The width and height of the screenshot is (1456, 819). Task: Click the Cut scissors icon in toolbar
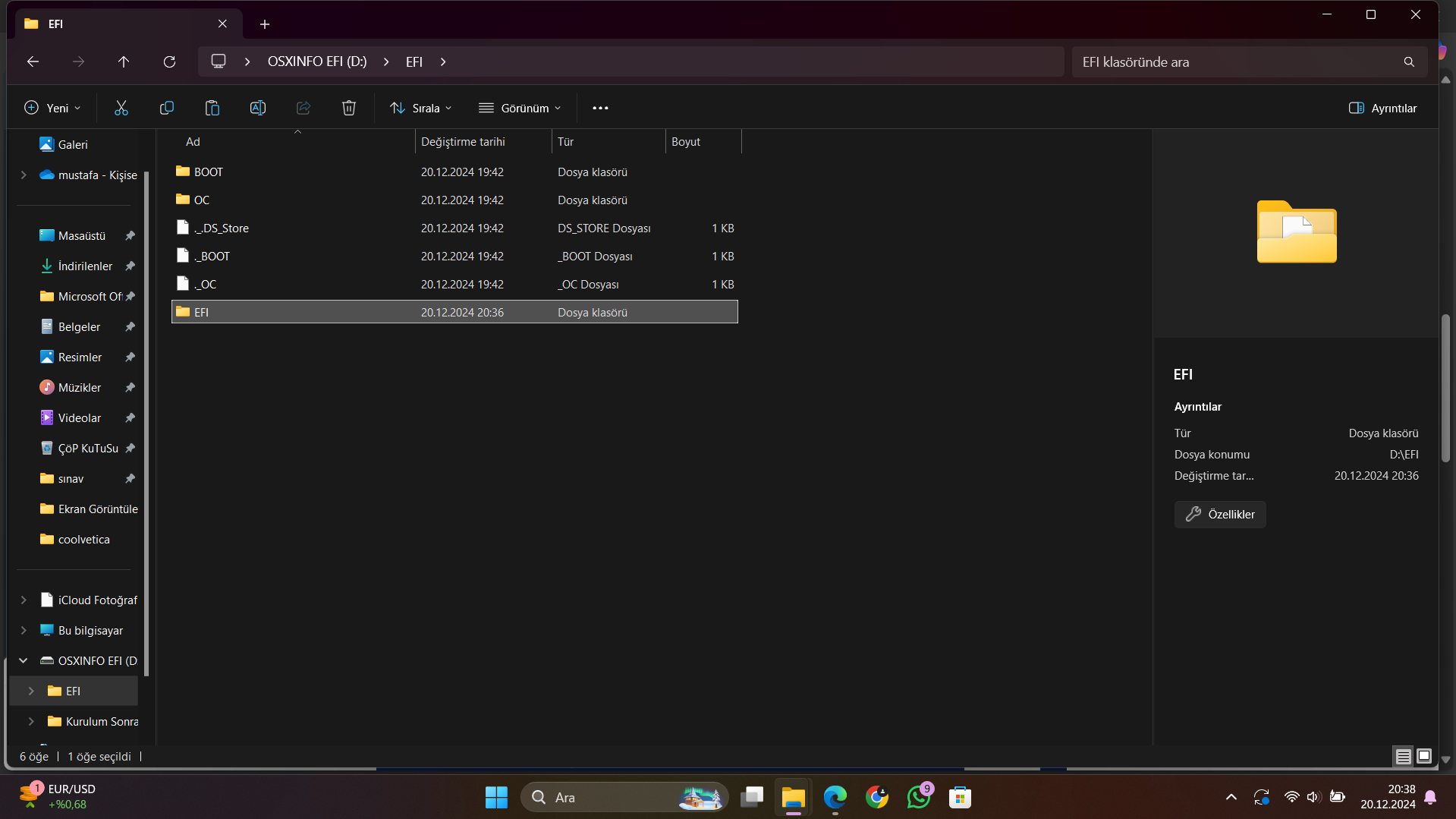121,108
